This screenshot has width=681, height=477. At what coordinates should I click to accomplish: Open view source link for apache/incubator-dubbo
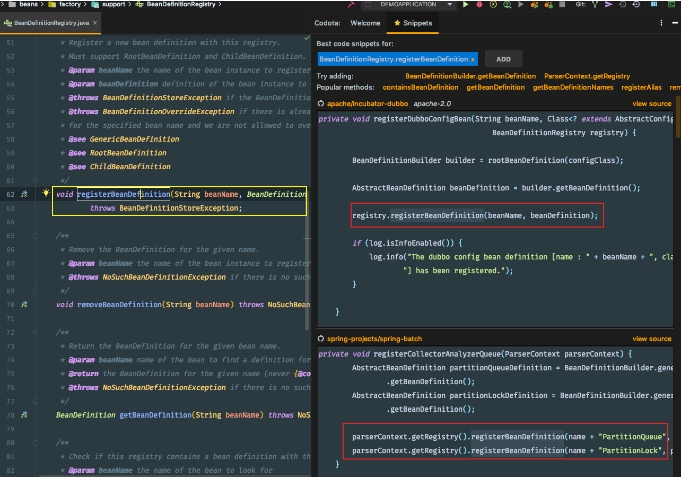[651, 103]
